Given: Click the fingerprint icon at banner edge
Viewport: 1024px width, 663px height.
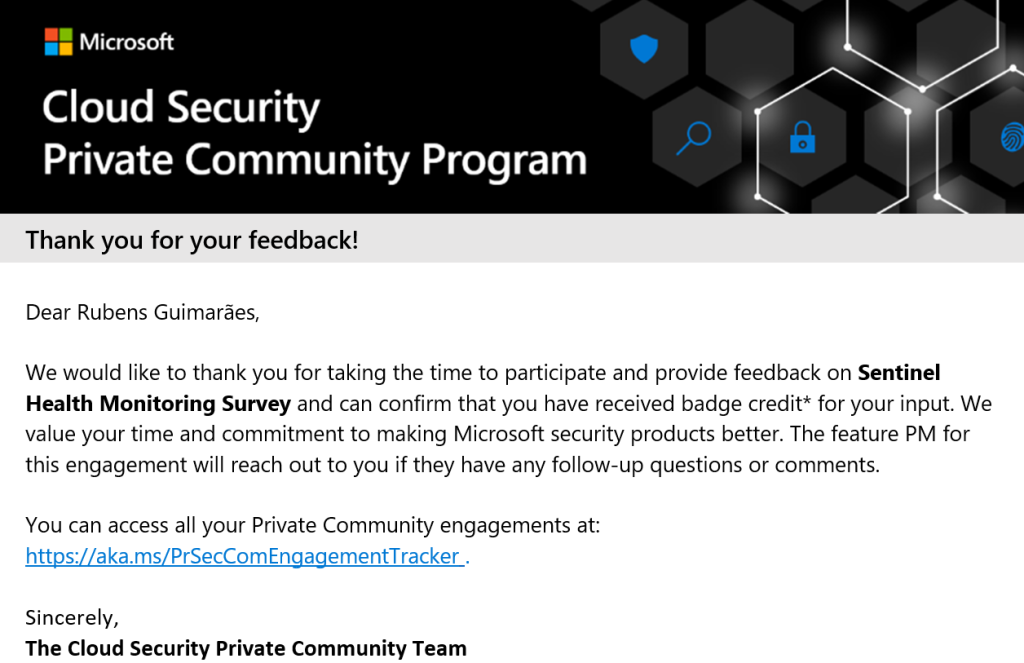Looking at the screenshot, I should pos(1012,138).
